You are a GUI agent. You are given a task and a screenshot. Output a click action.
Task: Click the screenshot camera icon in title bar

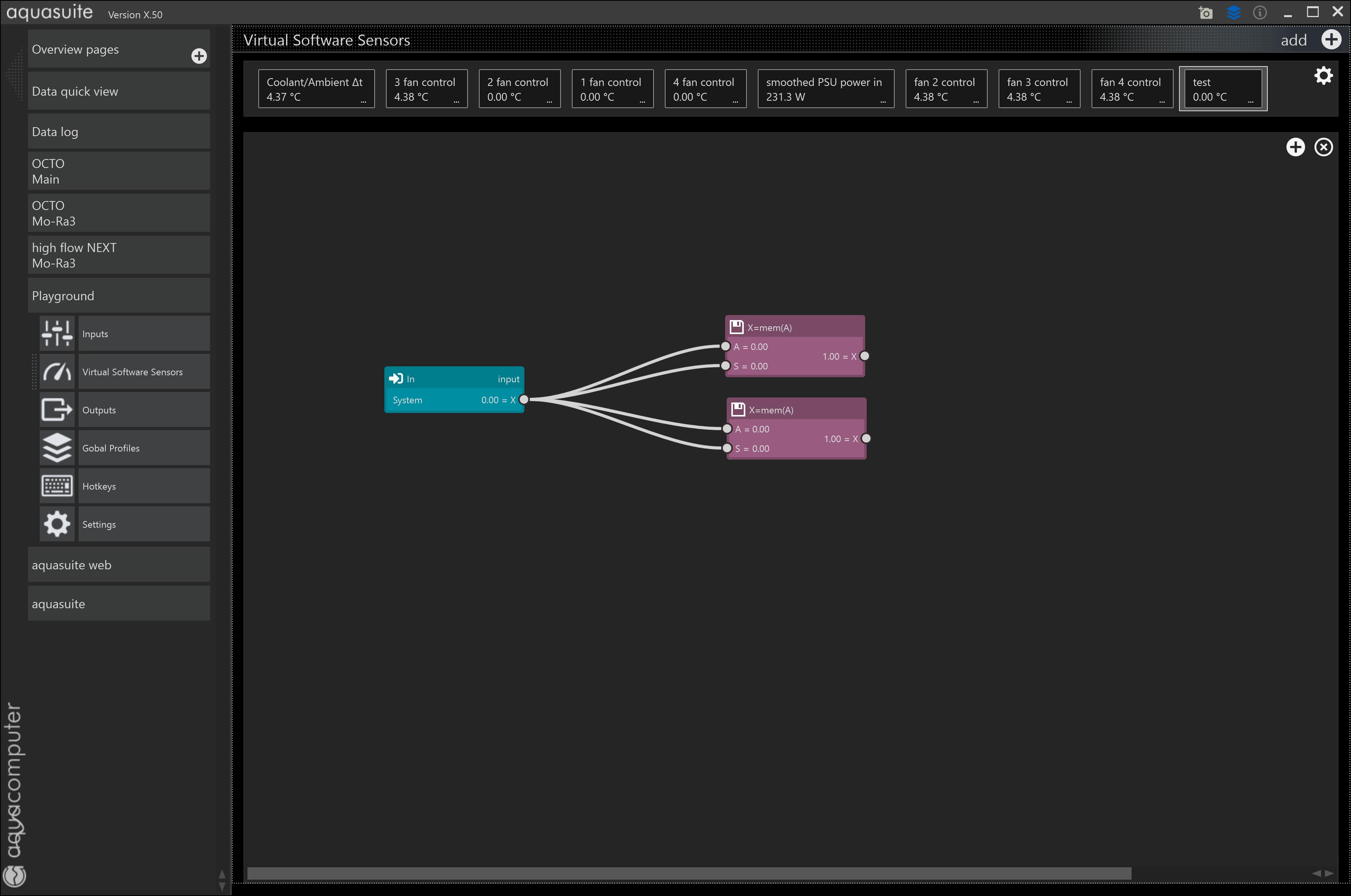1205,12
